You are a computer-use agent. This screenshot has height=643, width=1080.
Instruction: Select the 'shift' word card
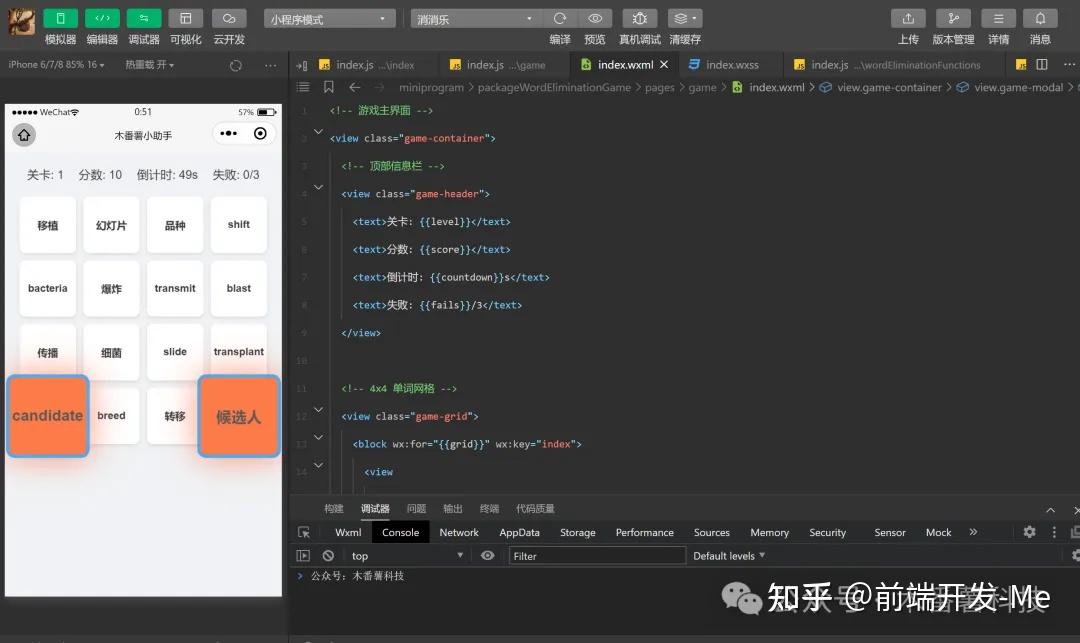click(x=238, y=224)
